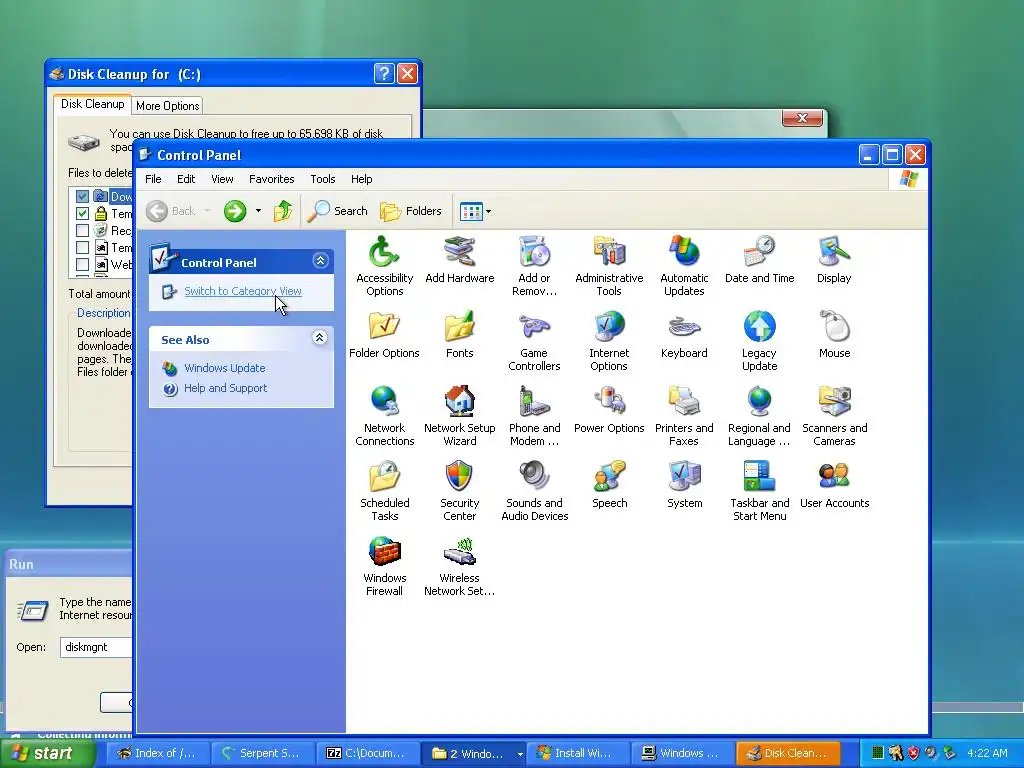Open Mouse settings icon
Screen dimensions: 1024x768
[x=834, y=335]
